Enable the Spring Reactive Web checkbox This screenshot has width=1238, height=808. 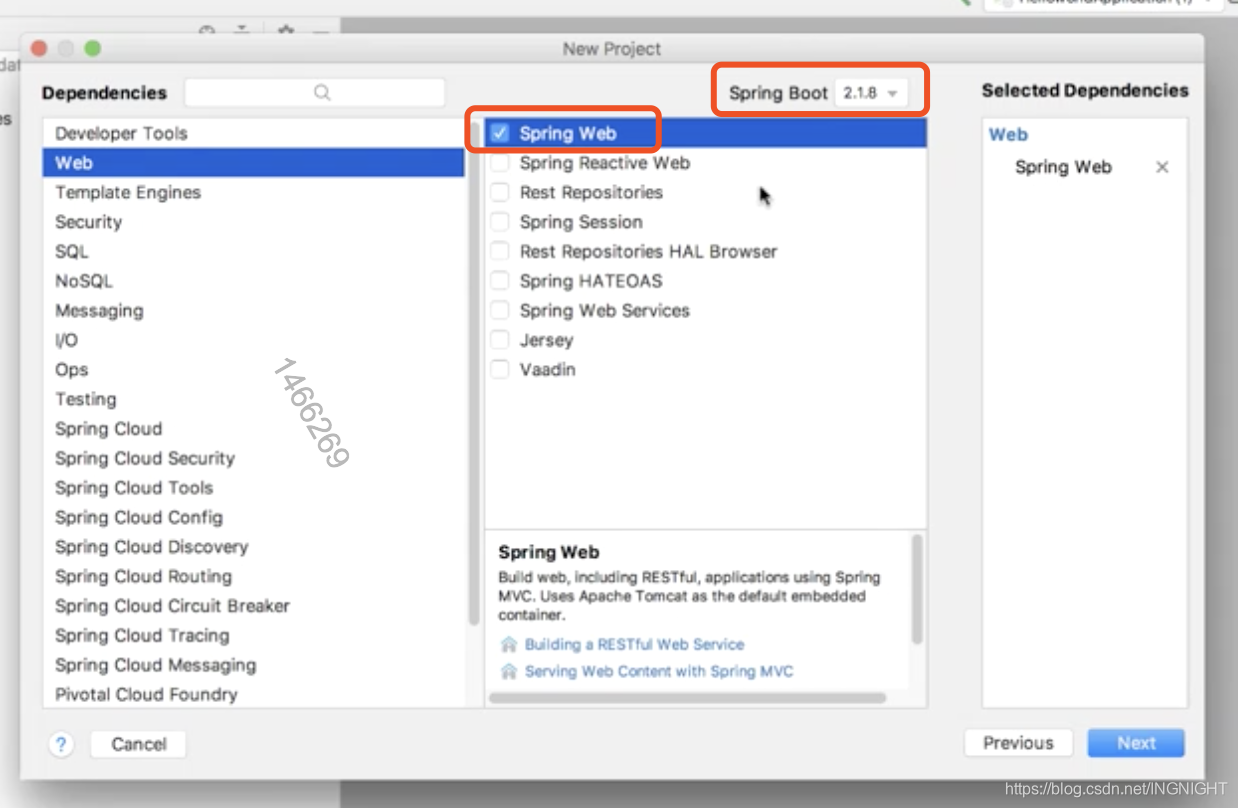(500, 163)
